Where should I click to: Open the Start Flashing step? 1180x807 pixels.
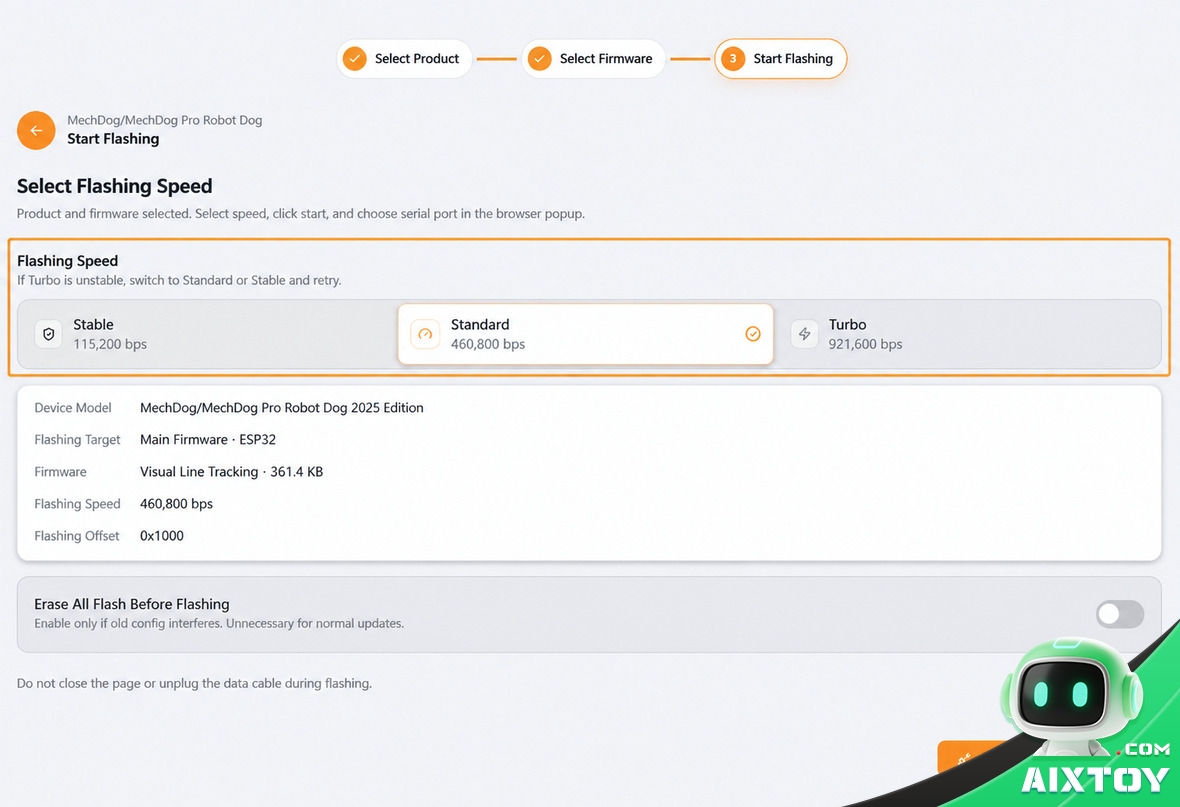[x=780, y=59]
